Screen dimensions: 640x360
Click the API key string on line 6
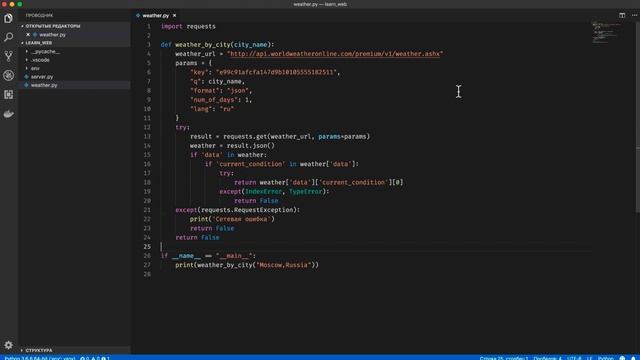(x=276, y=72)
